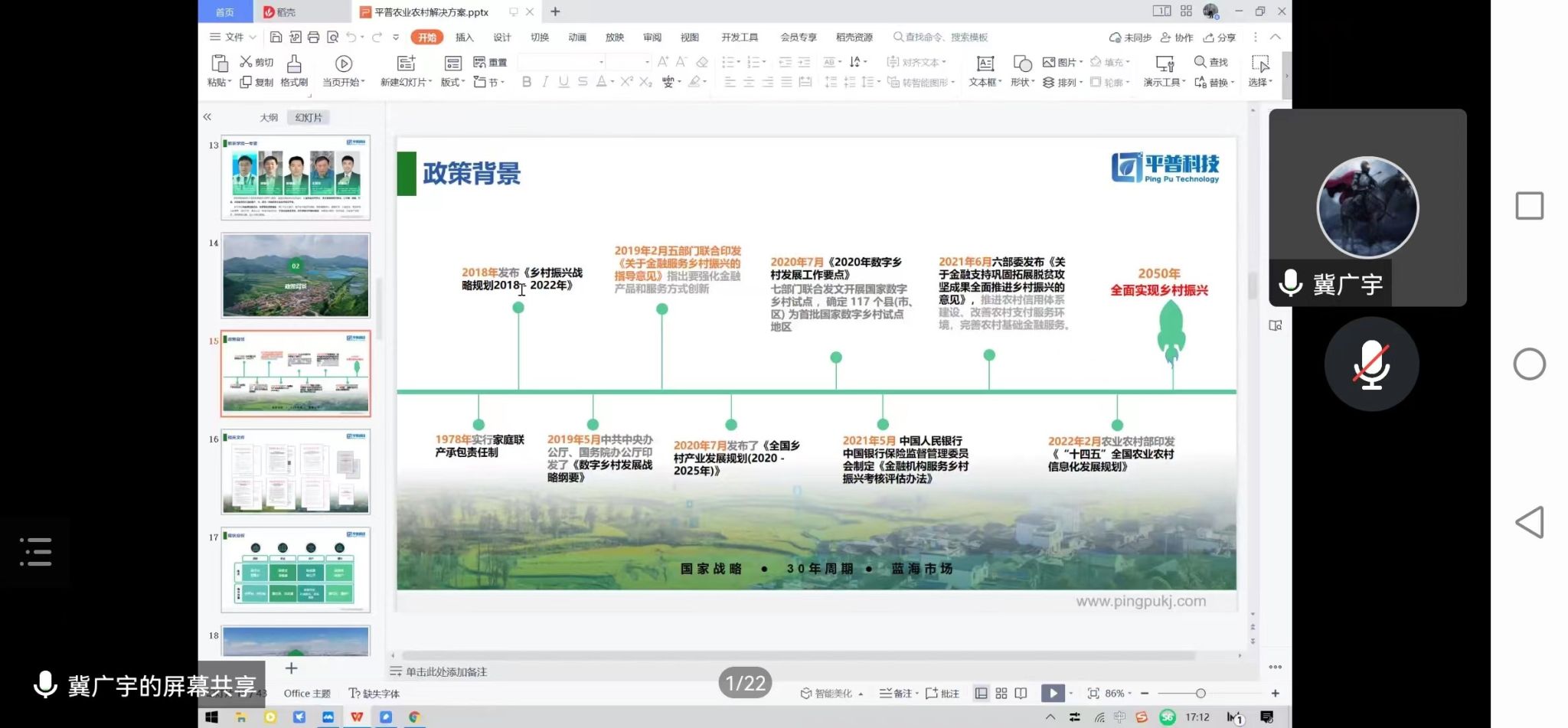This screenshot has width=1568, height=728.
Task: Switch to slide sorter grid view icon
Action: tap(1001, 694)
